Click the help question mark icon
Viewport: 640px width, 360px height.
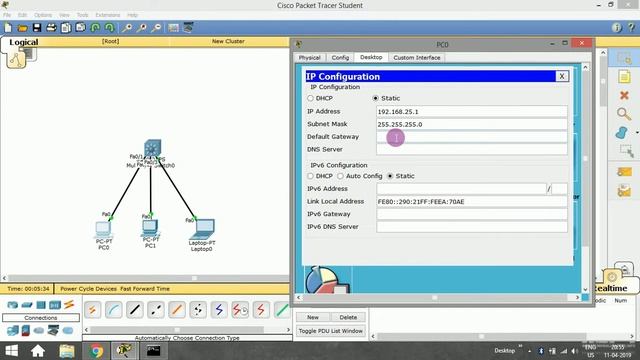631,28
